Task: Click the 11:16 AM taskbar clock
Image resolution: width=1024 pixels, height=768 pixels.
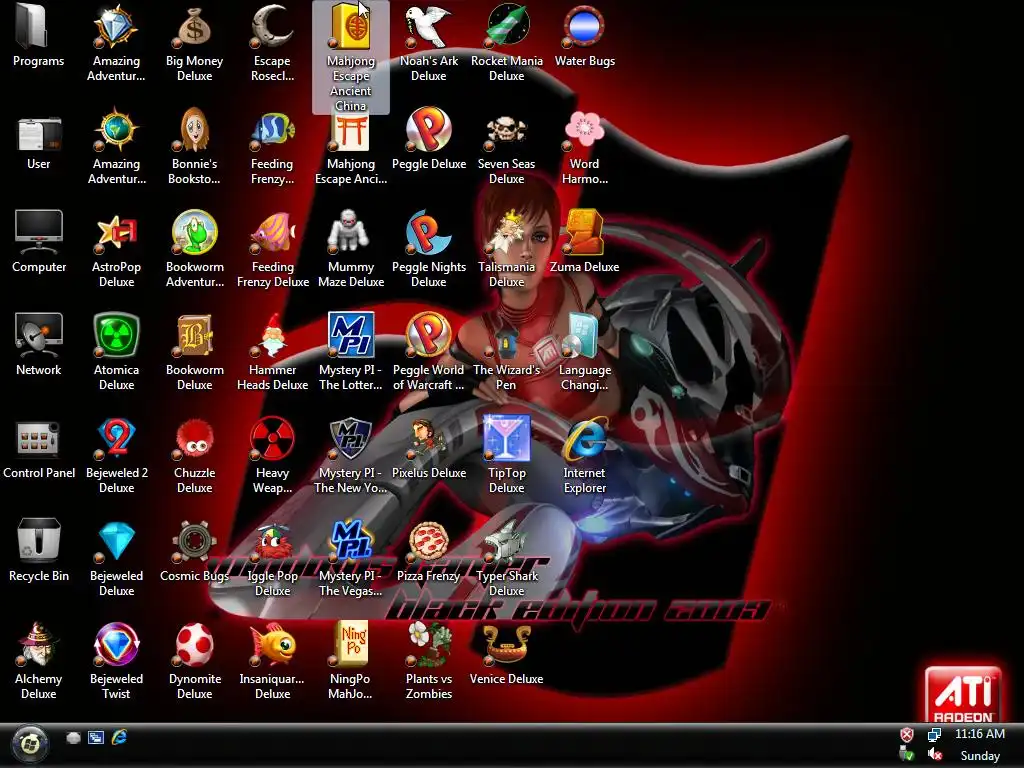Action: 980,734
